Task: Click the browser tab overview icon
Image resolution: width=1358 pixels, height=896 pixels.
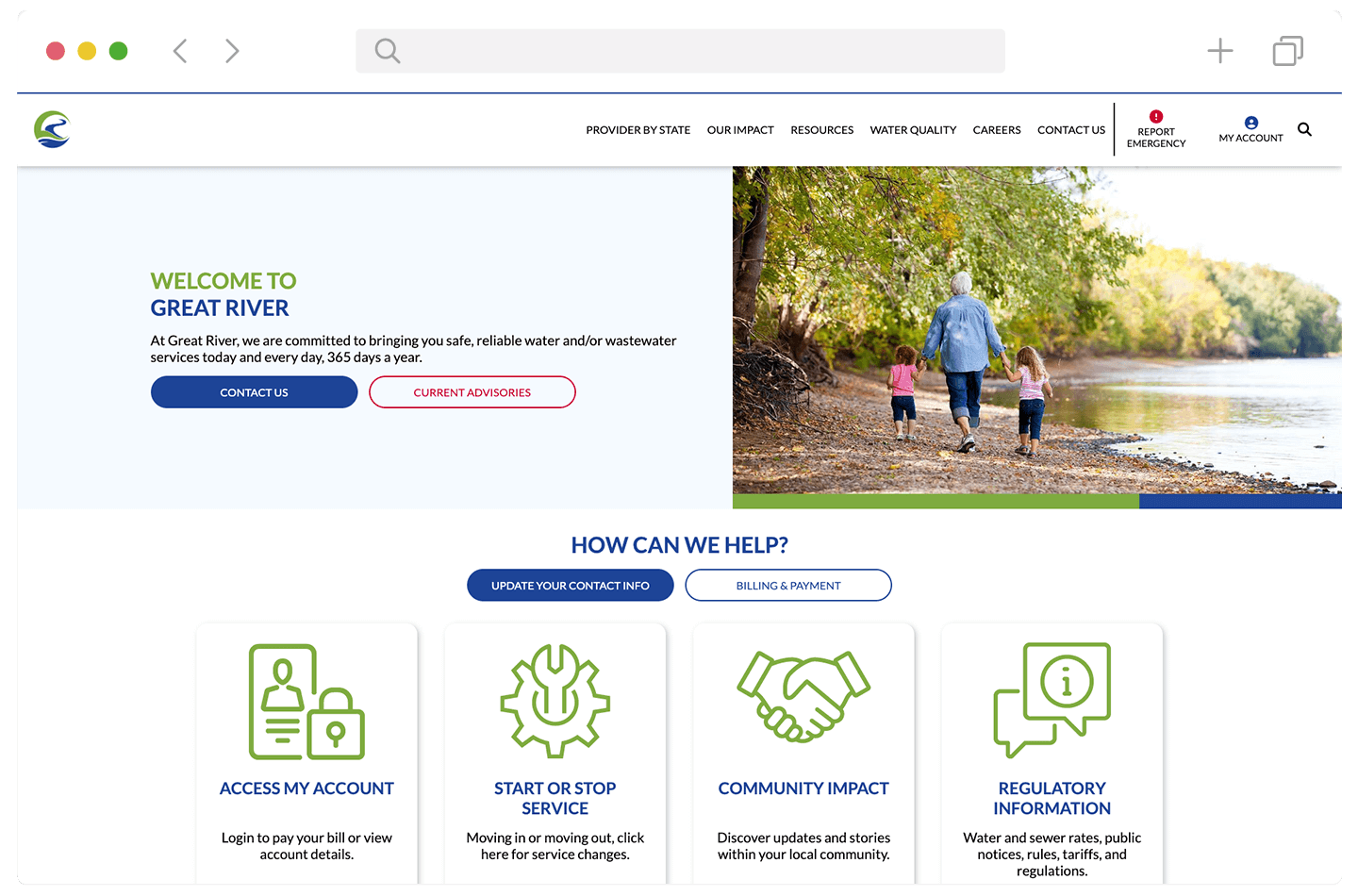Action: 1287,50
